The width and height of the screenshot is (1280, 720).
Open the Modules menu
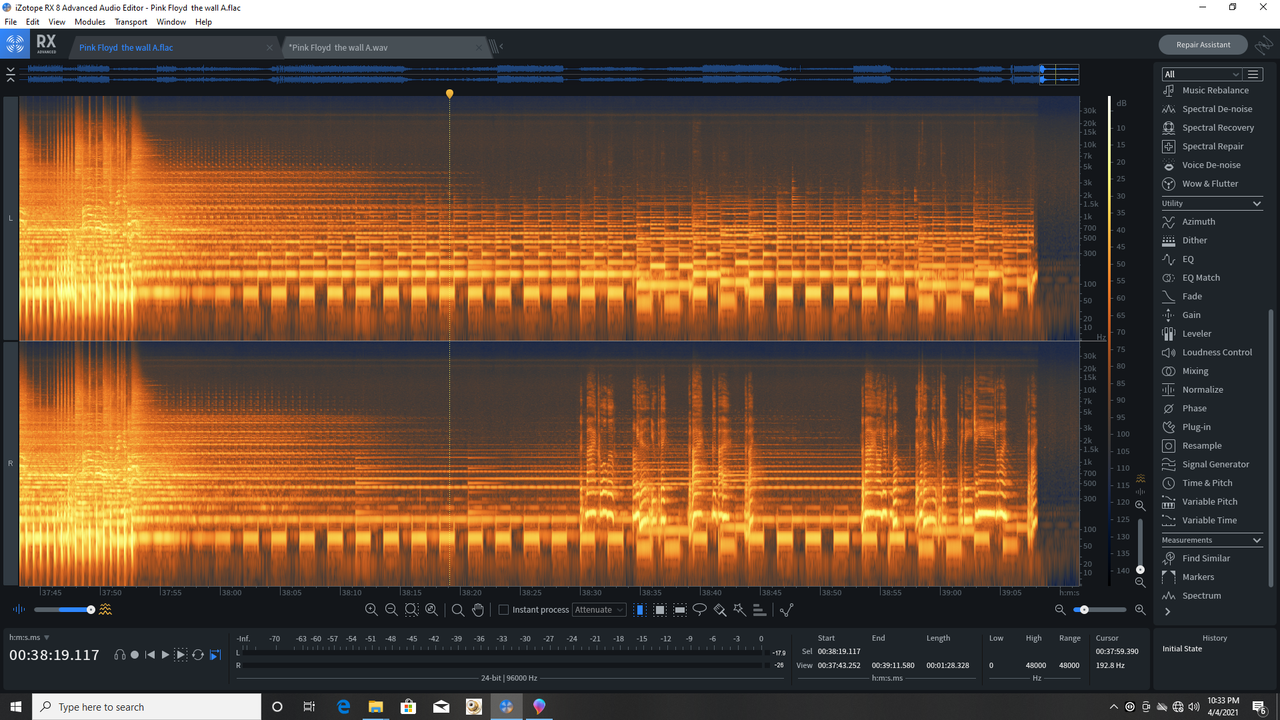(90, 21)
